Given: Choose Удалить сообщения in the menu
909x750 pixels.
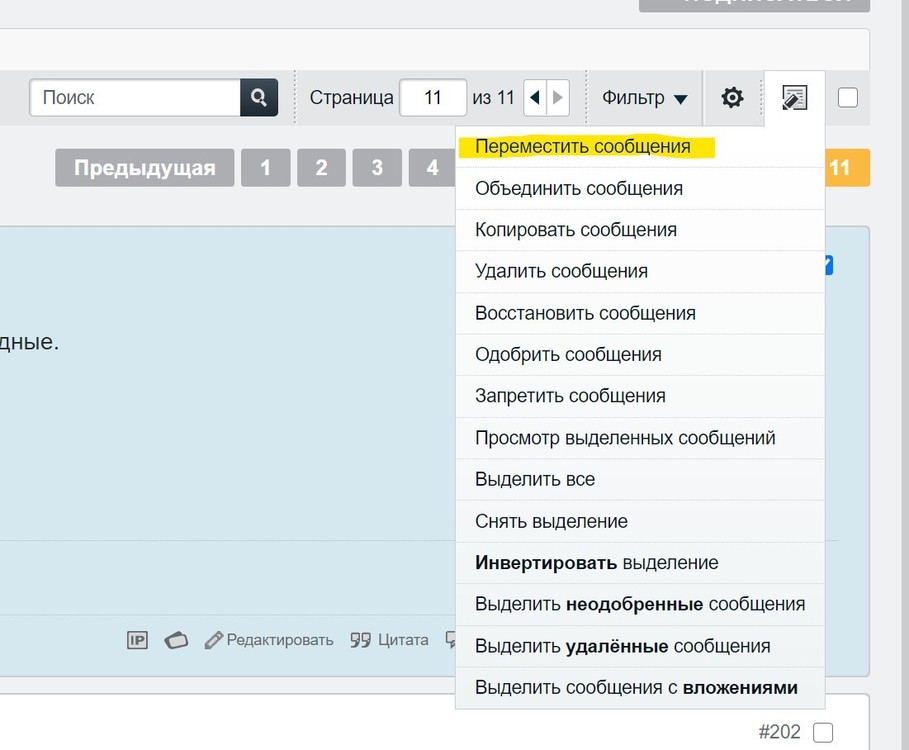Looking at the screenshot, I should (561, 271).
